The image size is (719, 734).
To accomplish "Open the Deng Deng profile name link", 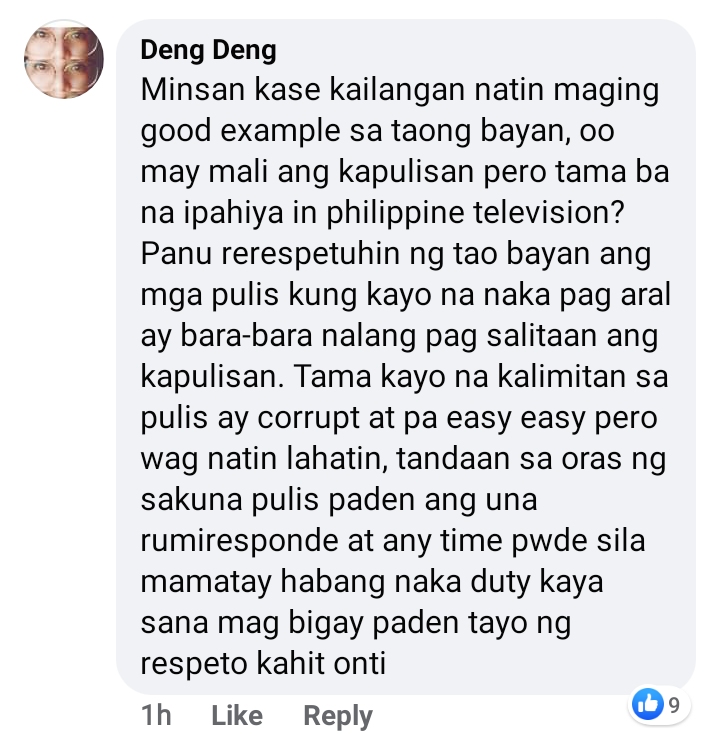I will pos(208,50).
